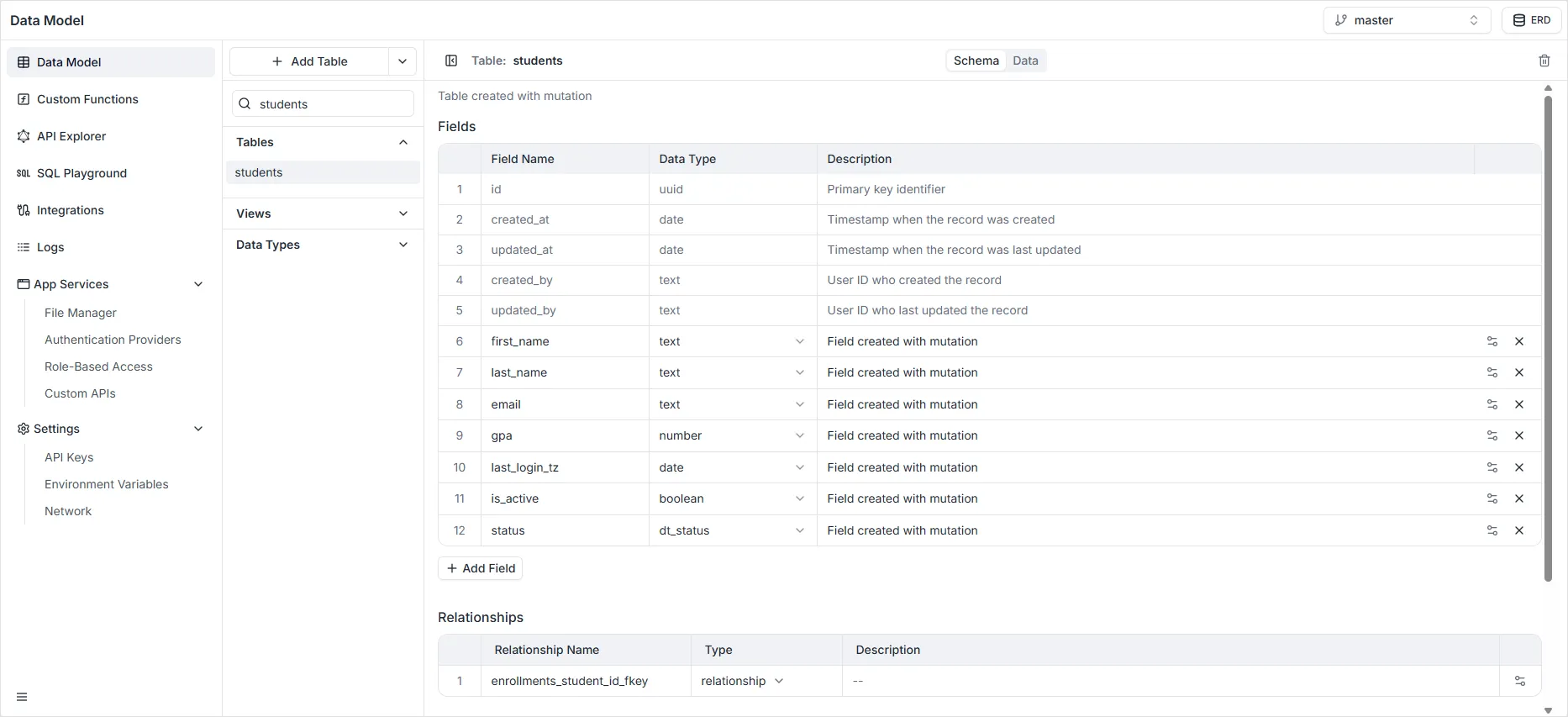
Task: Open settings icon for first_name field
Action: pos(1492,341)
